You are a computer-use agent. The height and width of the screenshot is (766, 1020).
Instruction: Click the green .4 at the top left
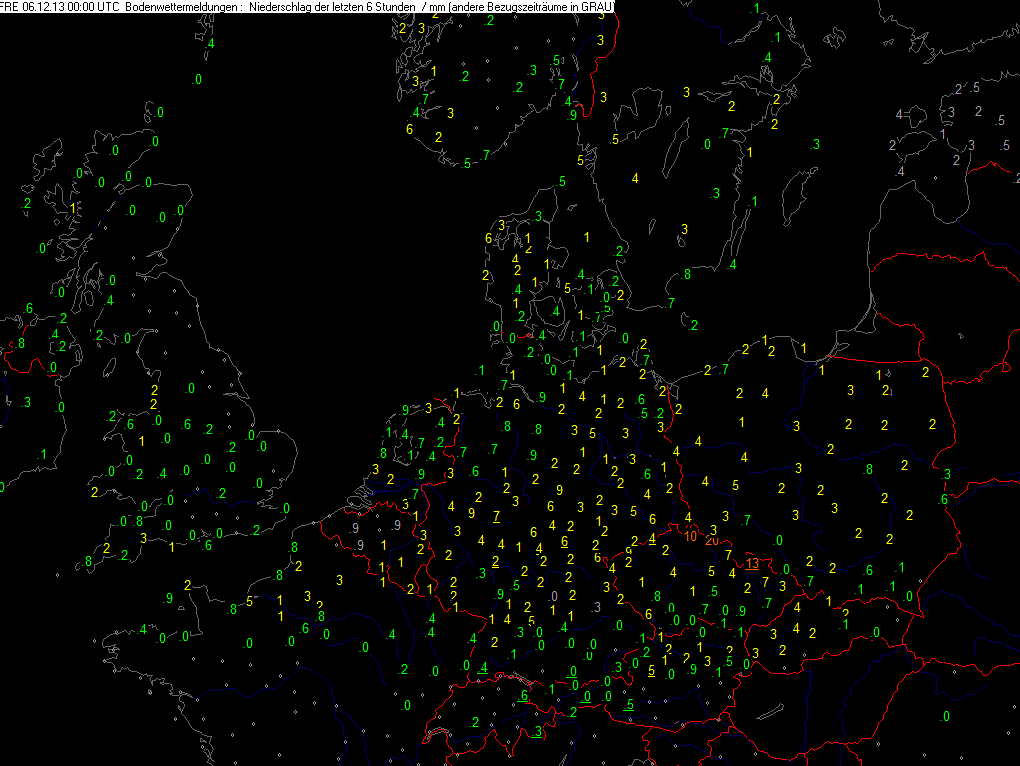click(209, 44)
